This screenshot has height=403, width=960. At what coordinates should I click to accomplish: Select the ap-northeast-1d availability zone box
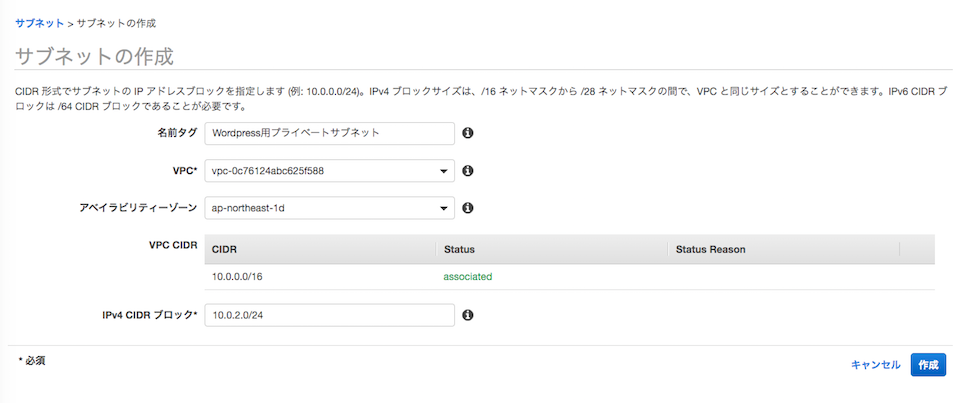[x=329, y=208]
